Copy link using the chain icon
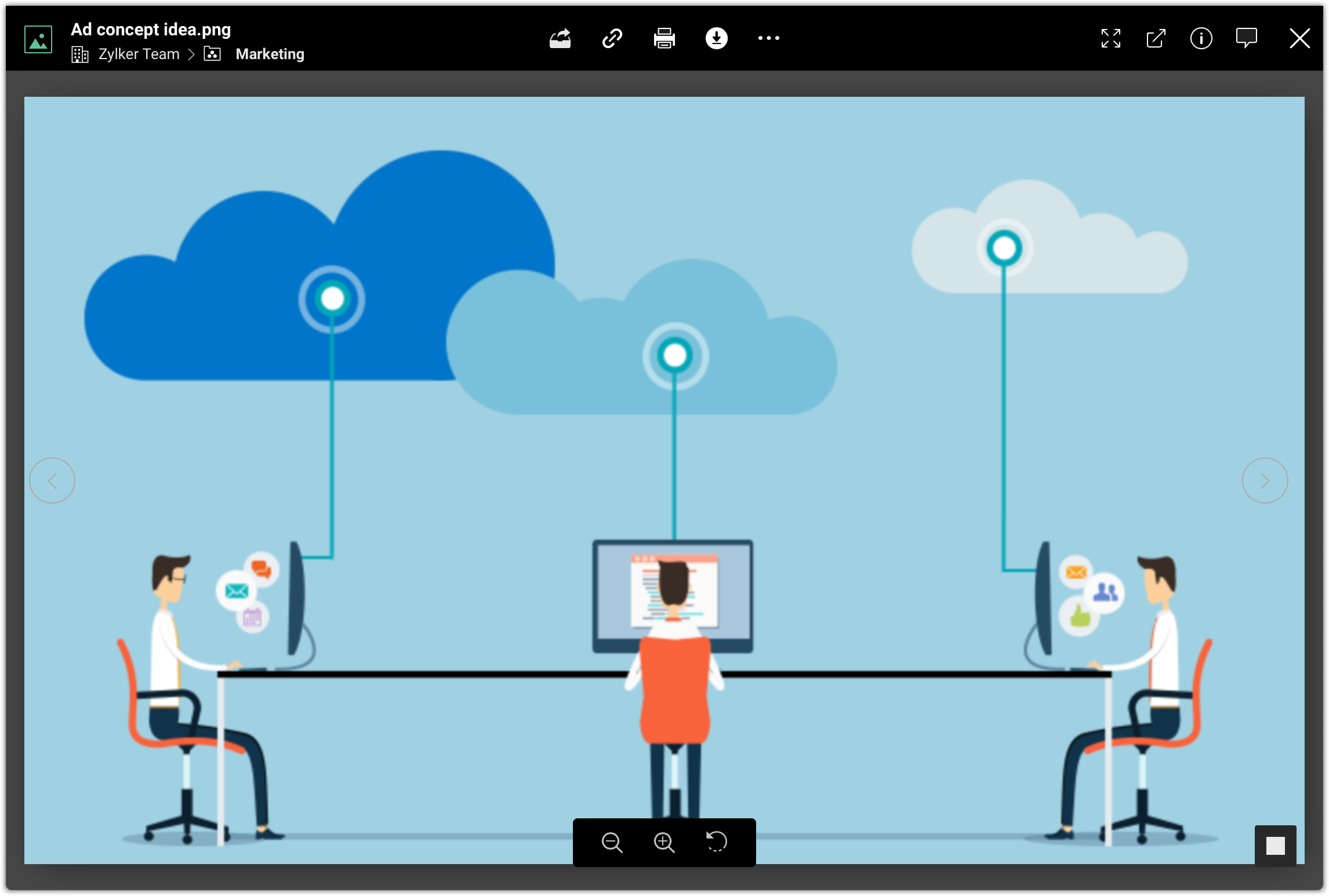Screen dimensions: 1329x896 [612, 39]
